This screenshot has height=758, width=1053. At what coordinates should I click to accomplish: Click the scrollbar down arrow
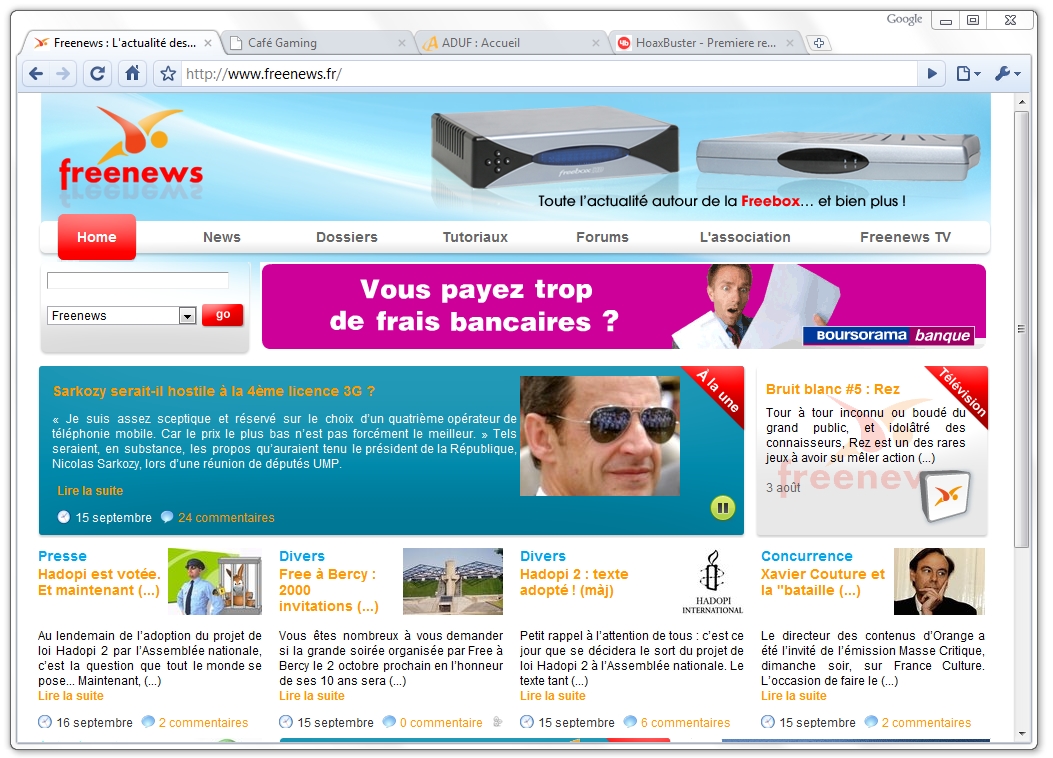pos(1021,734)
